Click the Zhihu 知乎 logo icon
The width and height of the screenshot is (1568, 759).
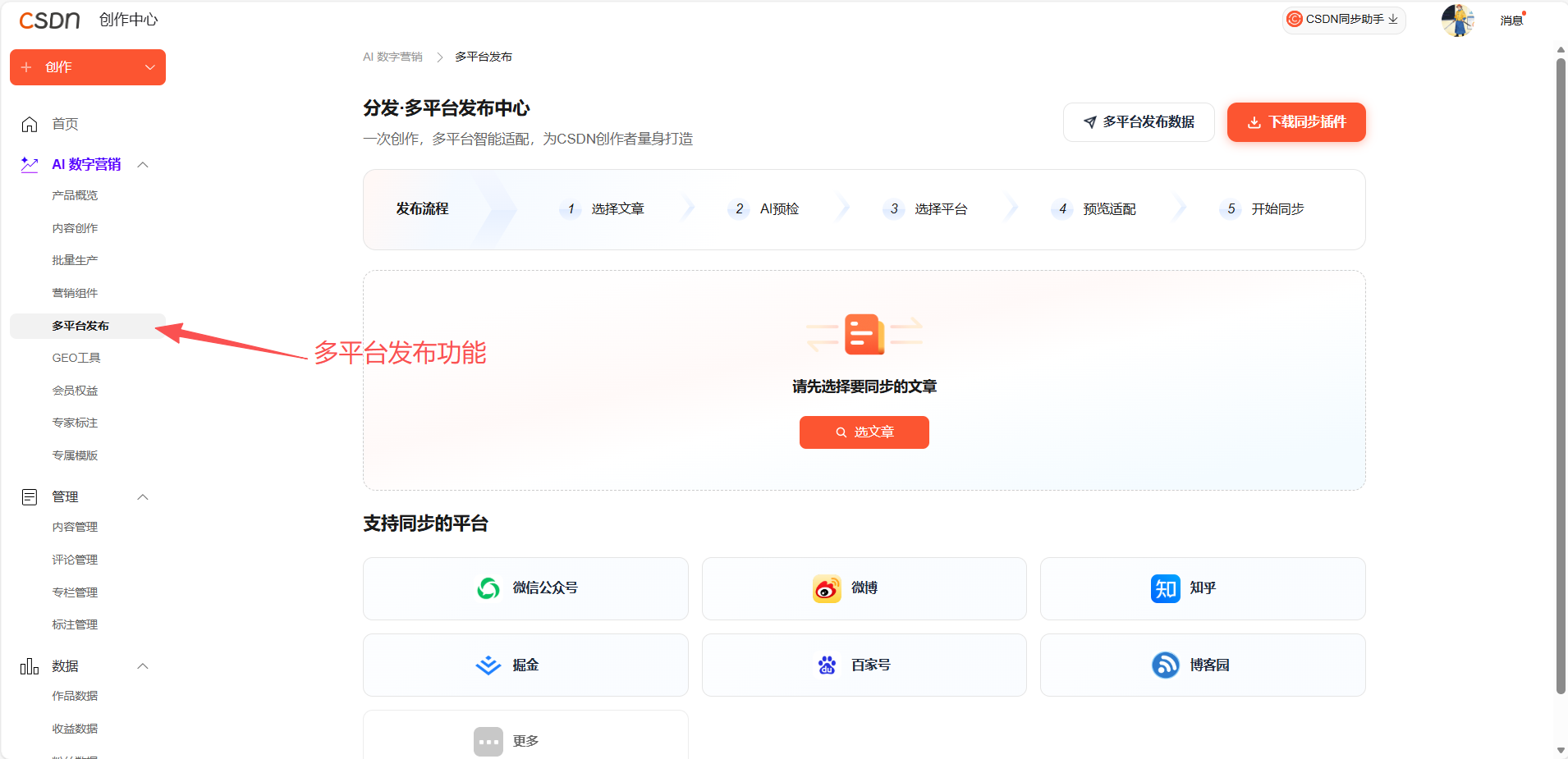click(x=1165, y=588)
